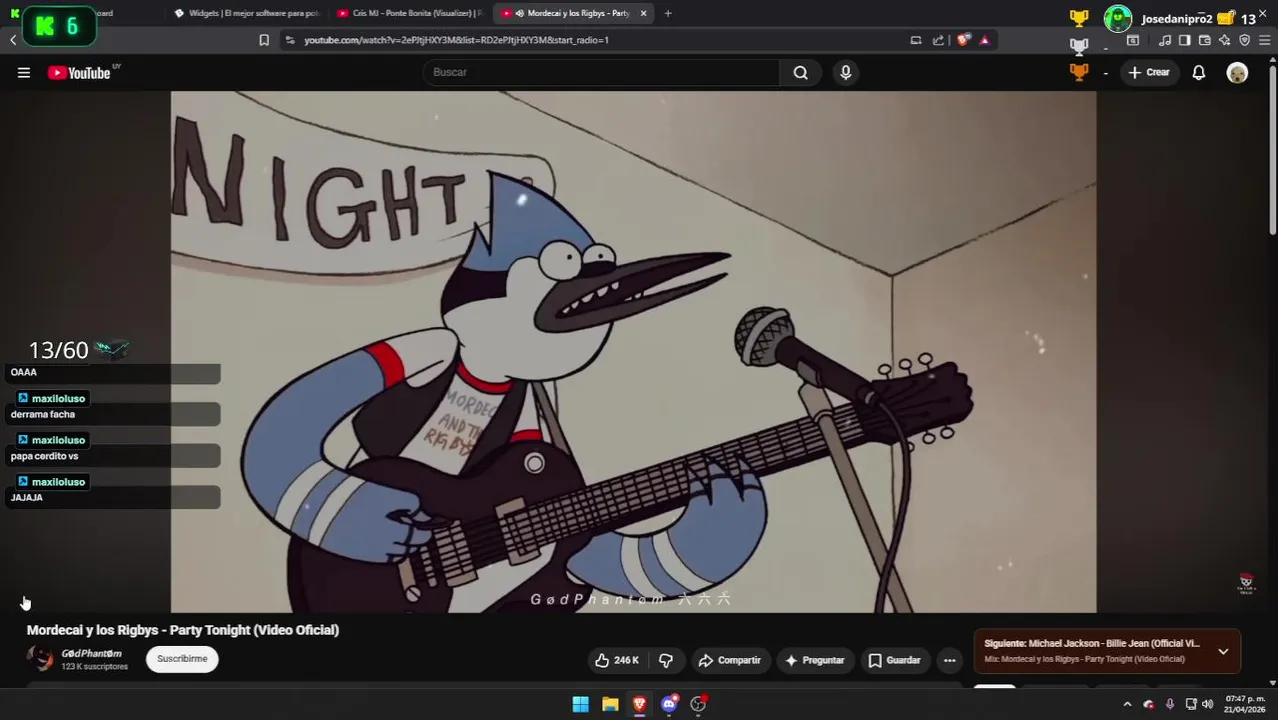This screenshot has height=720, width=1278.
Task: Click the orange trophy icon beside Crear
Action: pyautogui.click(x=1079, y=72)
